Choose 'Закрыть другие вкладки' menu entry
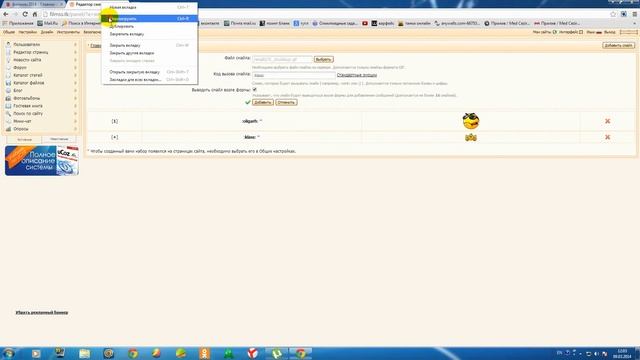 click(149, 53)
